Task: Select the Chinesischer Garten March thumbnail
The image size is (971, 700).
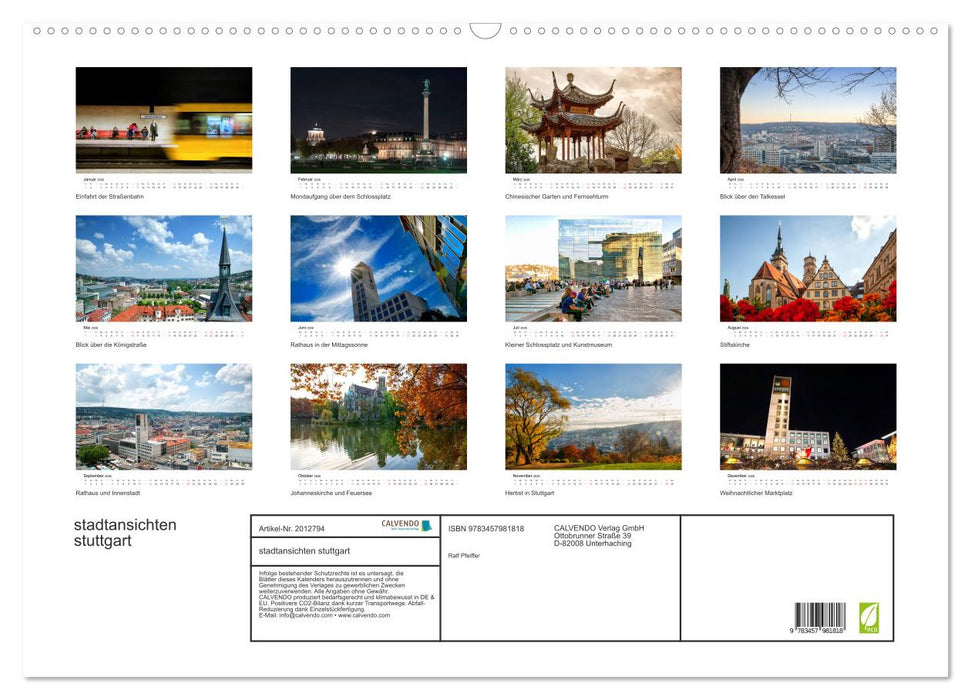Action: pyautogui.click(x=593, y=120)
